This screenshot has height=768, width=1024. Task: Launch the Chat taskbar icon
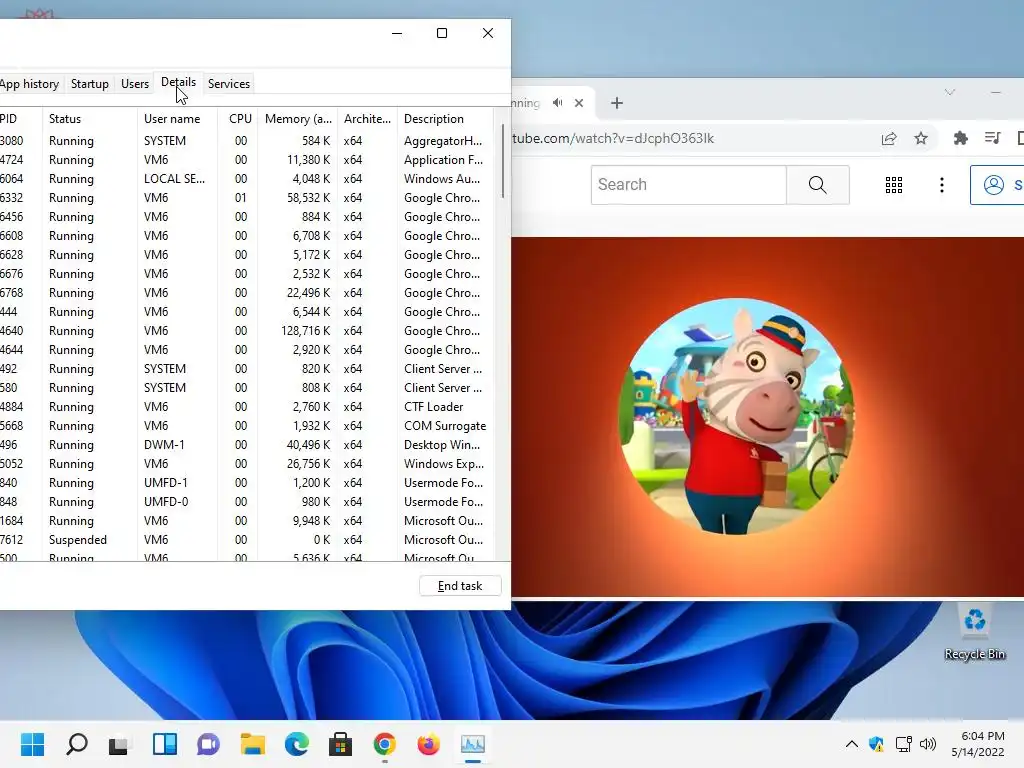click(x=208, y=744)
